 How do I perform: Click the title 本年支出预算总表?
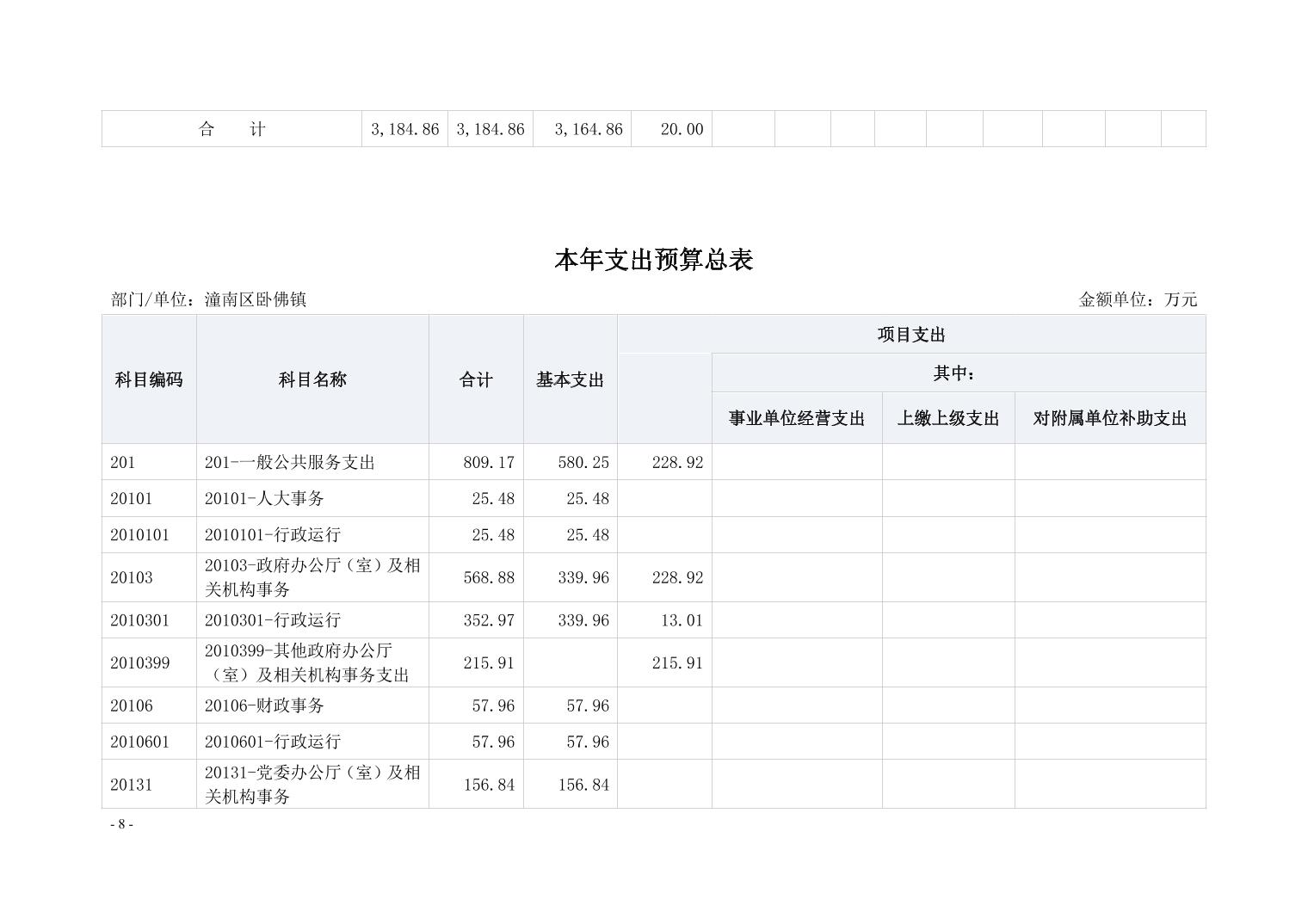[x=654, y=260]
